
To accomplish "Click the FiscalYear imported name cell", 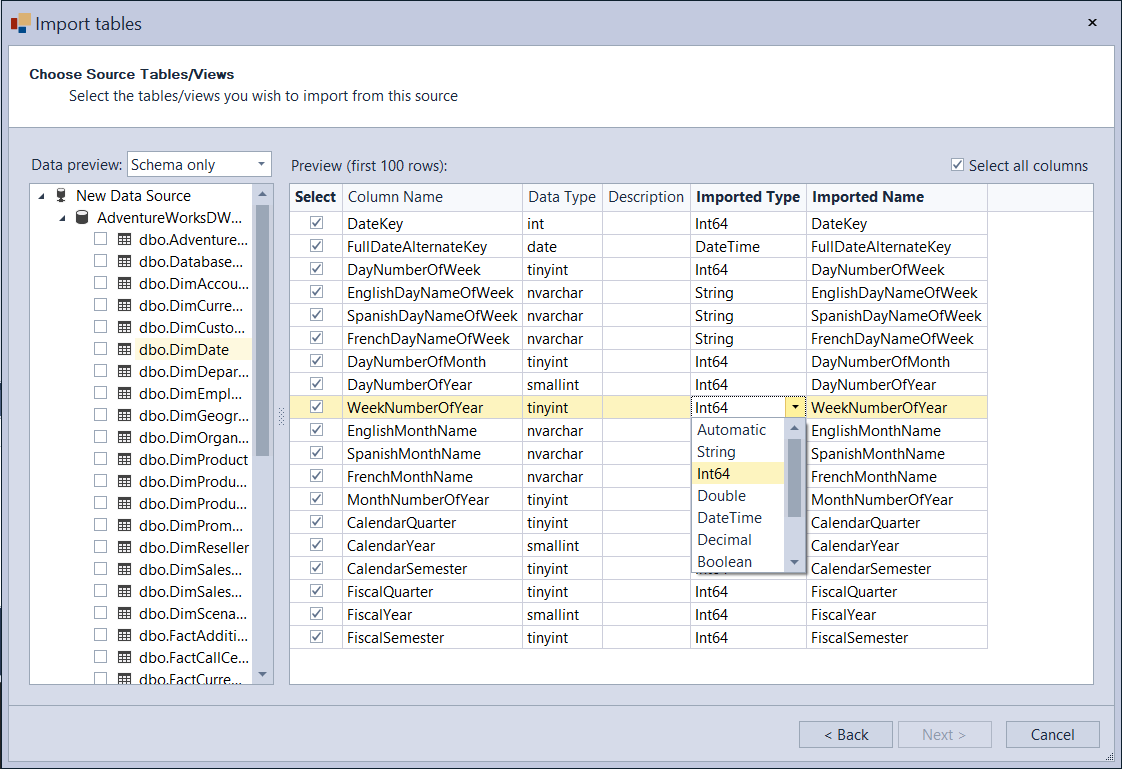I will click(x=896, y=615).
